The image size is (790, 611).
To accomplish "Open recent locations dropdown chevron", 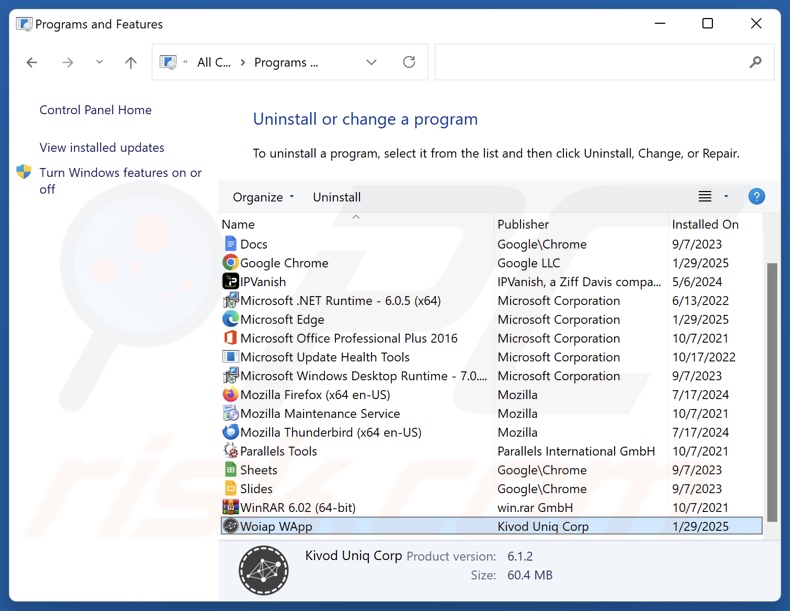I will (x=99, y=62).
